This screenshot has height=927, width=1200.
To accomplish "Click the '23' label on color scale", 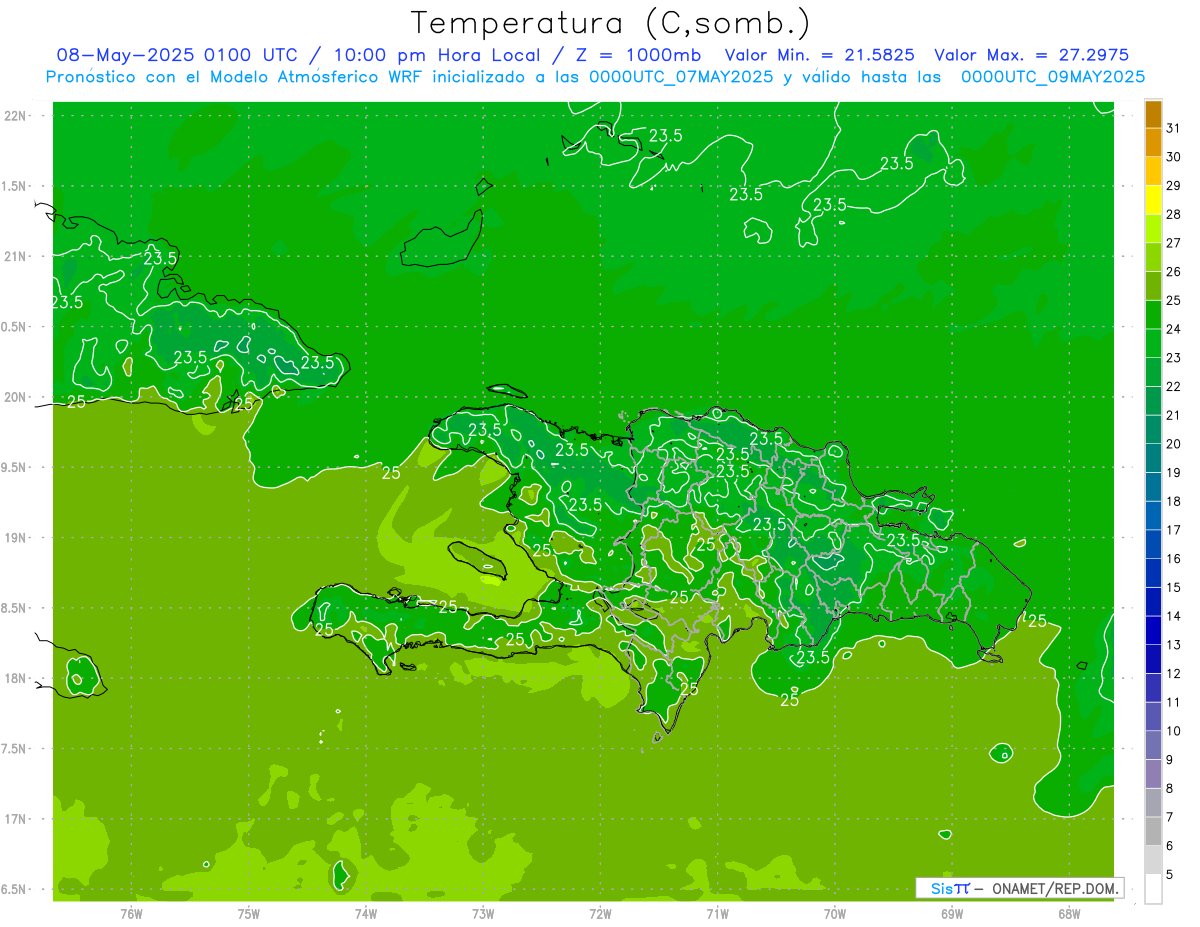I will tap(1173, 358).
